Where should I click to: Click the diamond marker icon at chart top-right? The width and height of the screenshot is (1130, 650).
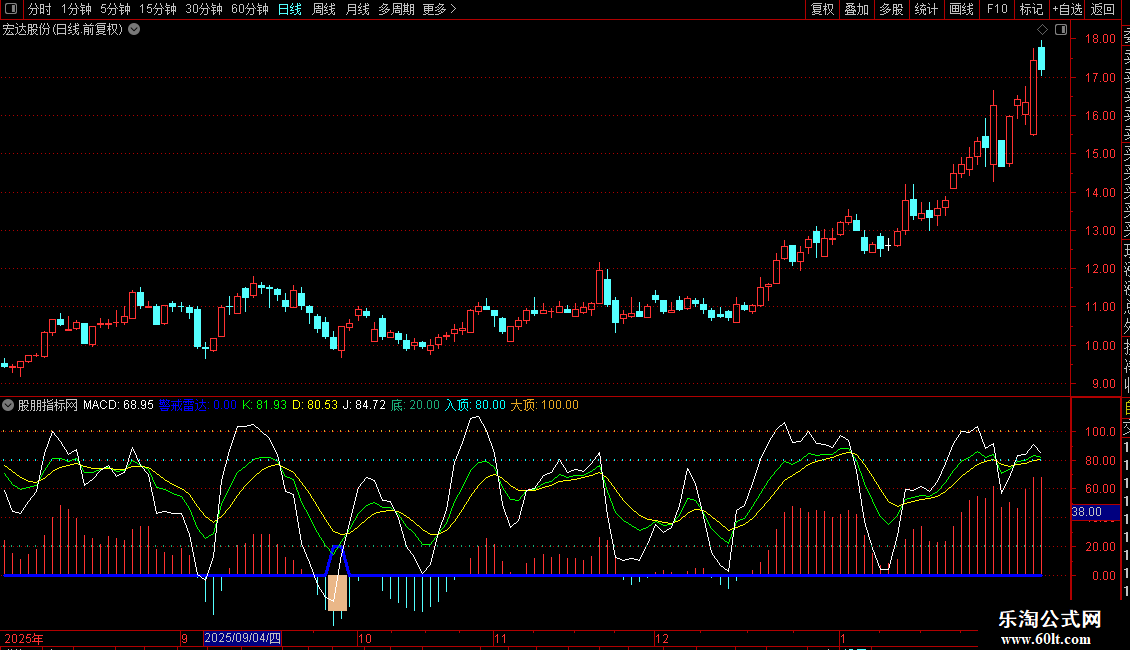[1043, 30]
